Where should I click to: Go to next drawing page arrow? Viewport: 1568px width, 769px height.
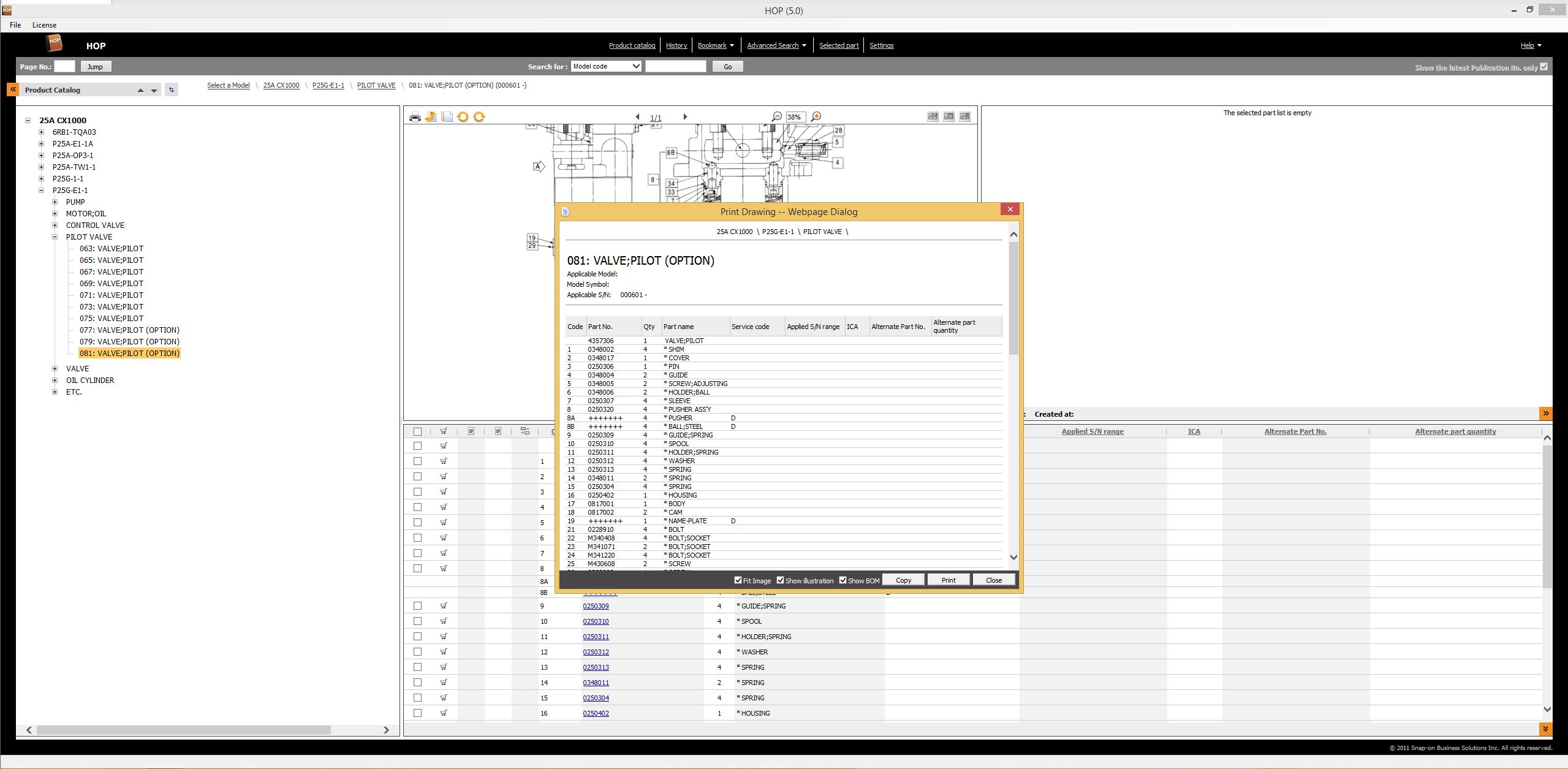click(685, 116)
